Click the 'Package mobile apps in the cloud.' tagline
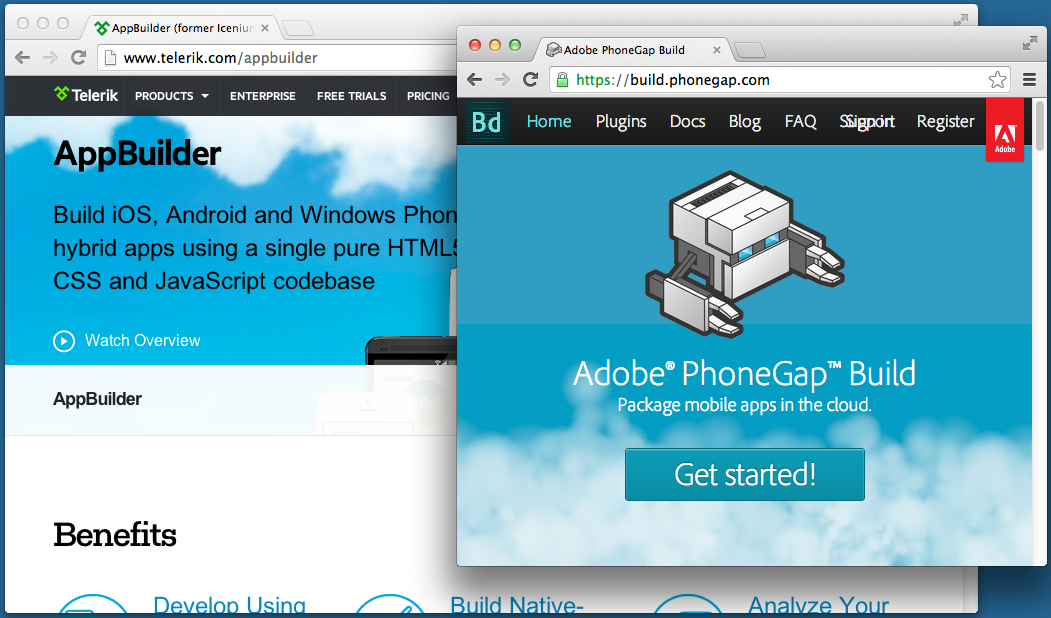The width and height of the screenshot is (1051, 618). (x=744, y=405)
